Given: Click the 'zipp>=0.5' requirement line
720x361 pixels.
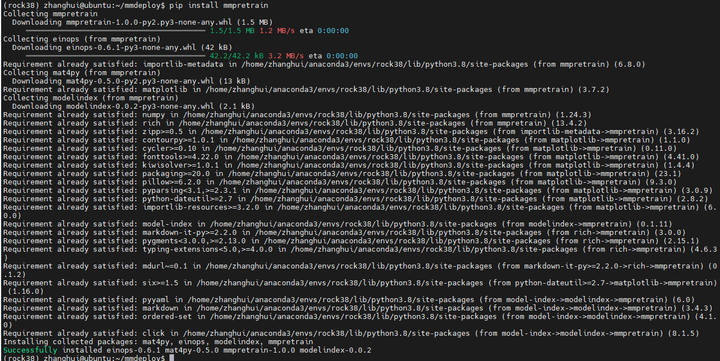Looking at the screenshot, I should coord(351,132).
